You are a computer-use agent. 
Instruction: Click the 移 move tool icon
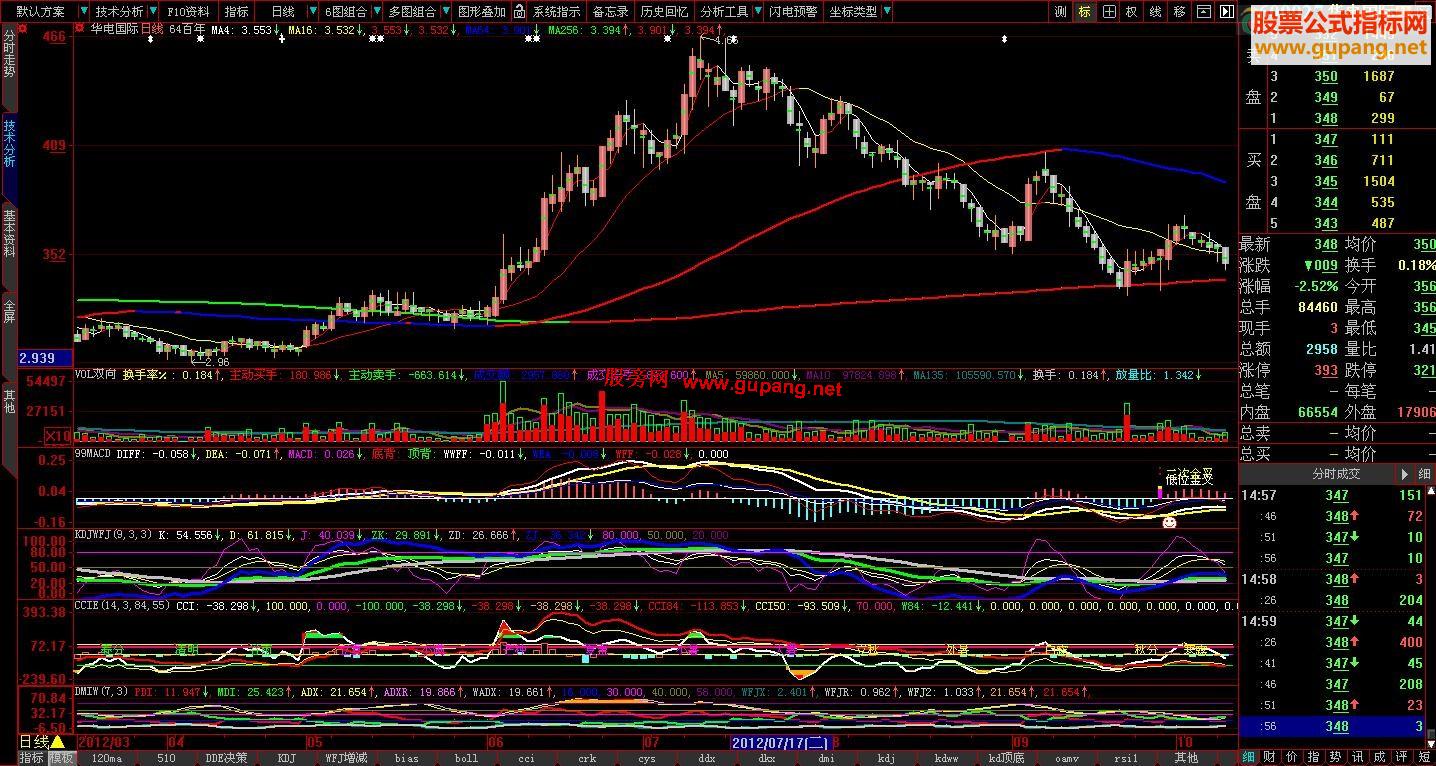pyautogui.click(x=1180, y=12)
